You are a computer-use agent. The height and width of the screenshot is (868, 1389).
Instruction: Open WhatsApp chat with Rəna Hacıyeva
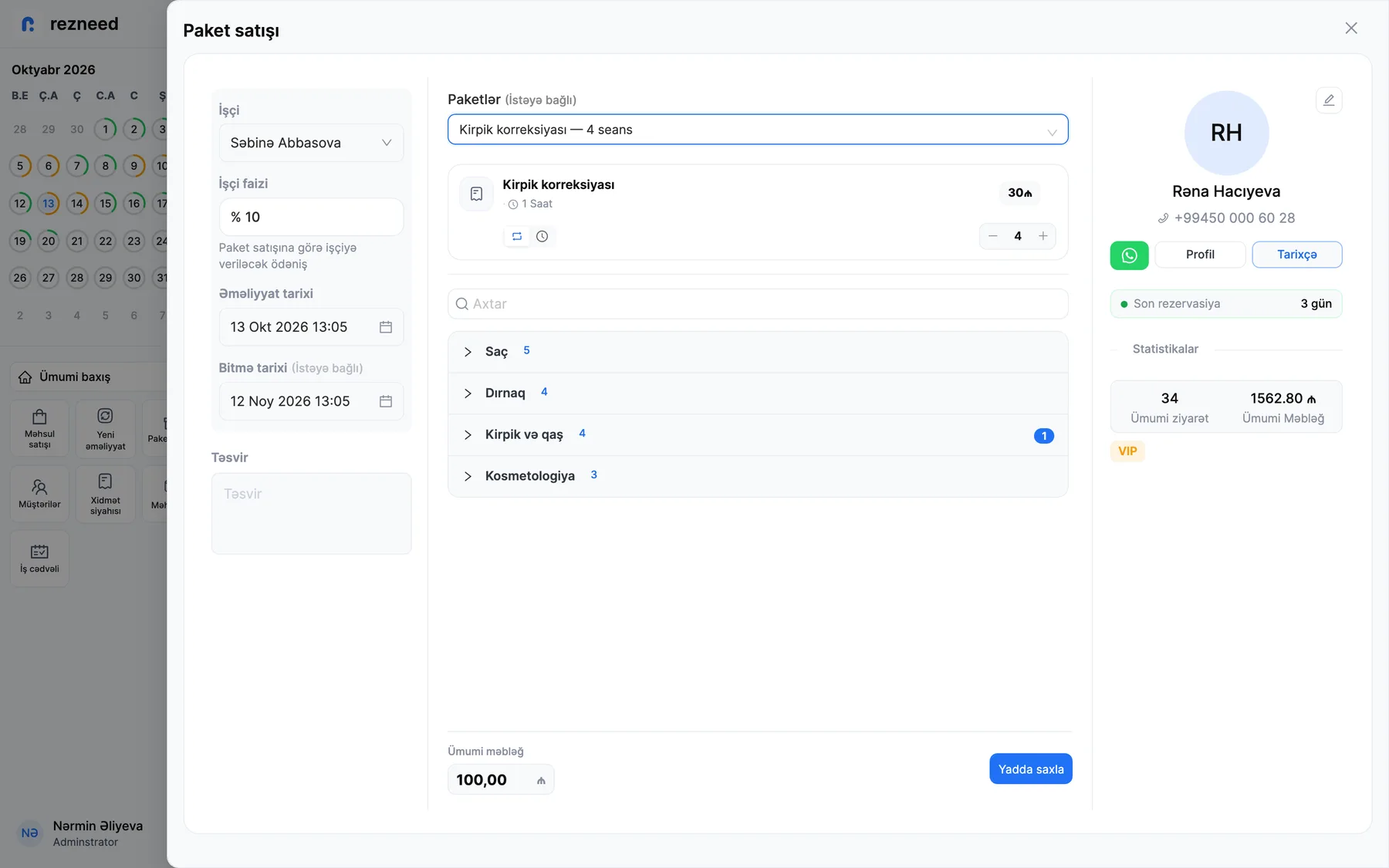pyautogui.click(x=1129, y=255)
